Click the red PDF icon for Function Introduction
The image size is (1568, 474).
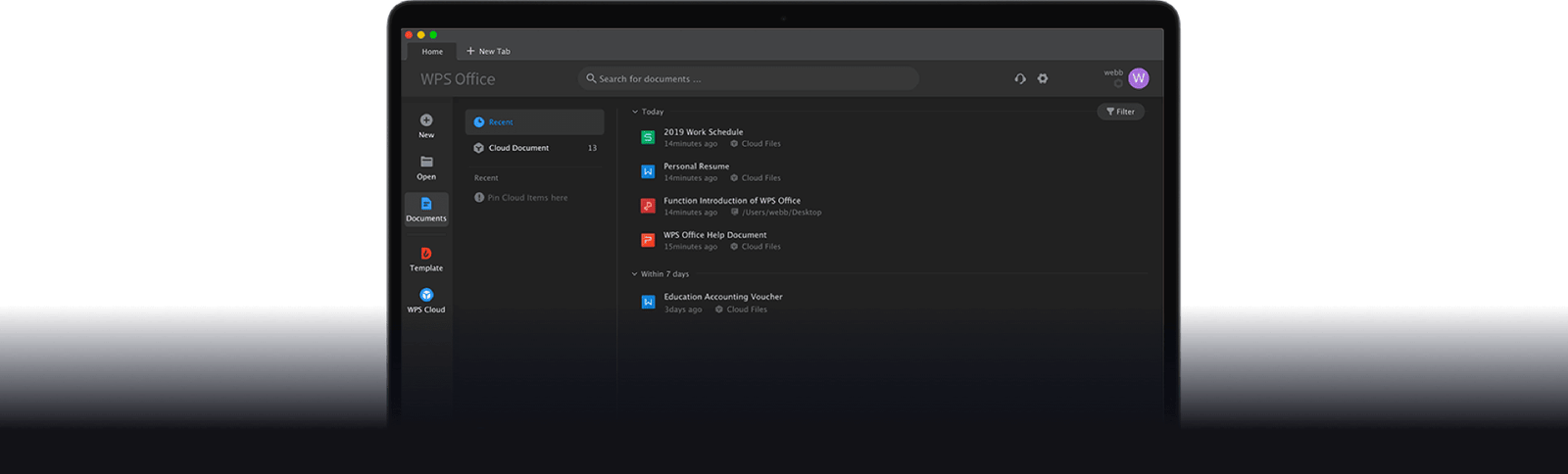[648, 206]
